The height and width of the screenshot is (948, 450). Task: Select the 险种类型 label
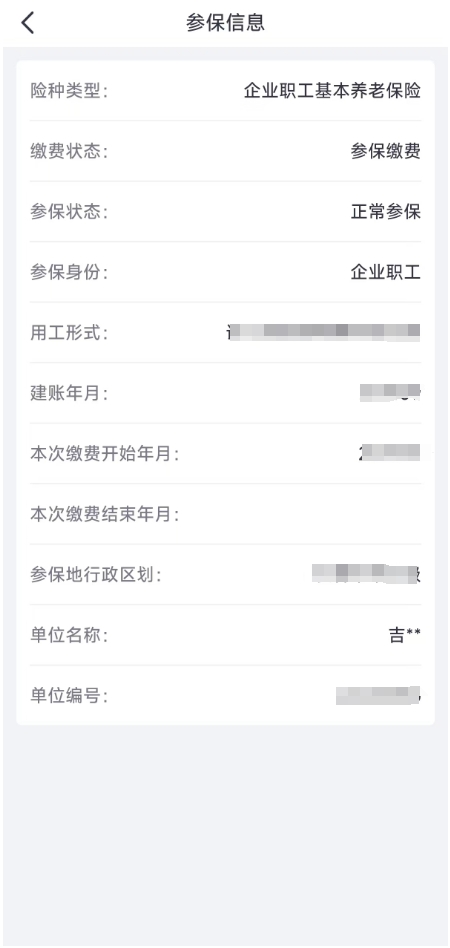coord(68,91)
